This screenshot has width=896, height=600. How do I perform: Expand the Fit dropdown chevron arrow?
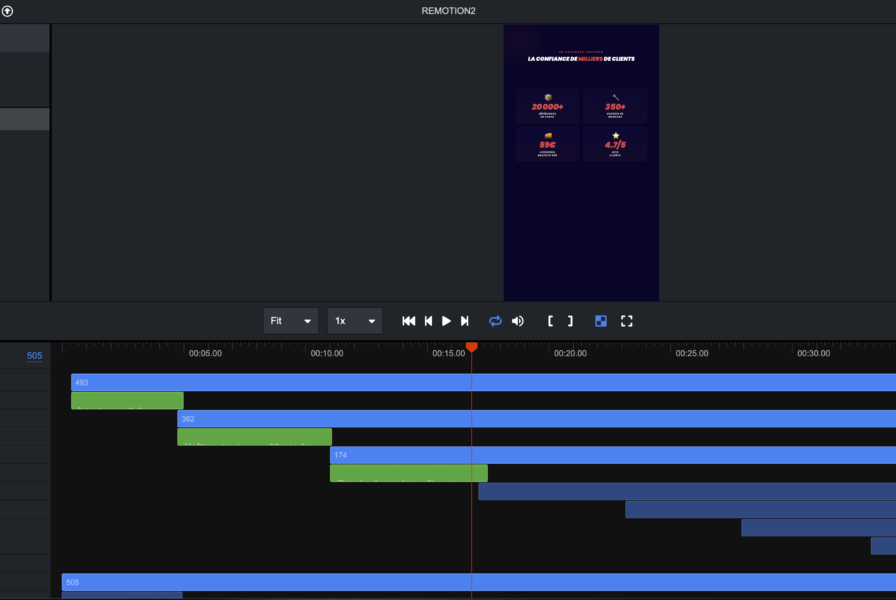click(x=308, y=321)
